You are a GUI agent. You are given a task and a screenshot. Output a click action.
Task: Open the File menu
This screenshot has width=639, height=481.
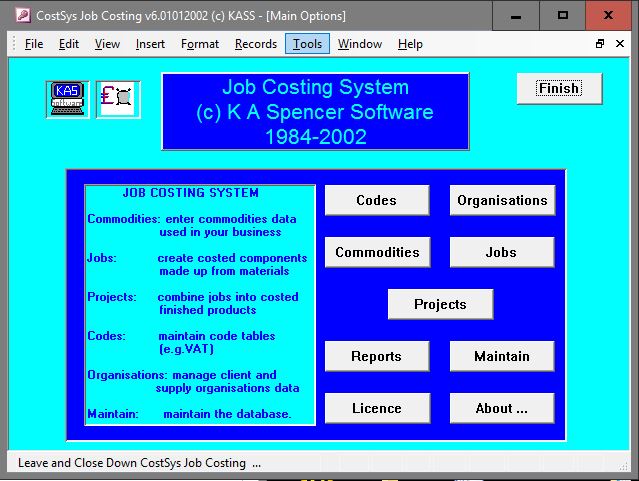click(34, 44)
